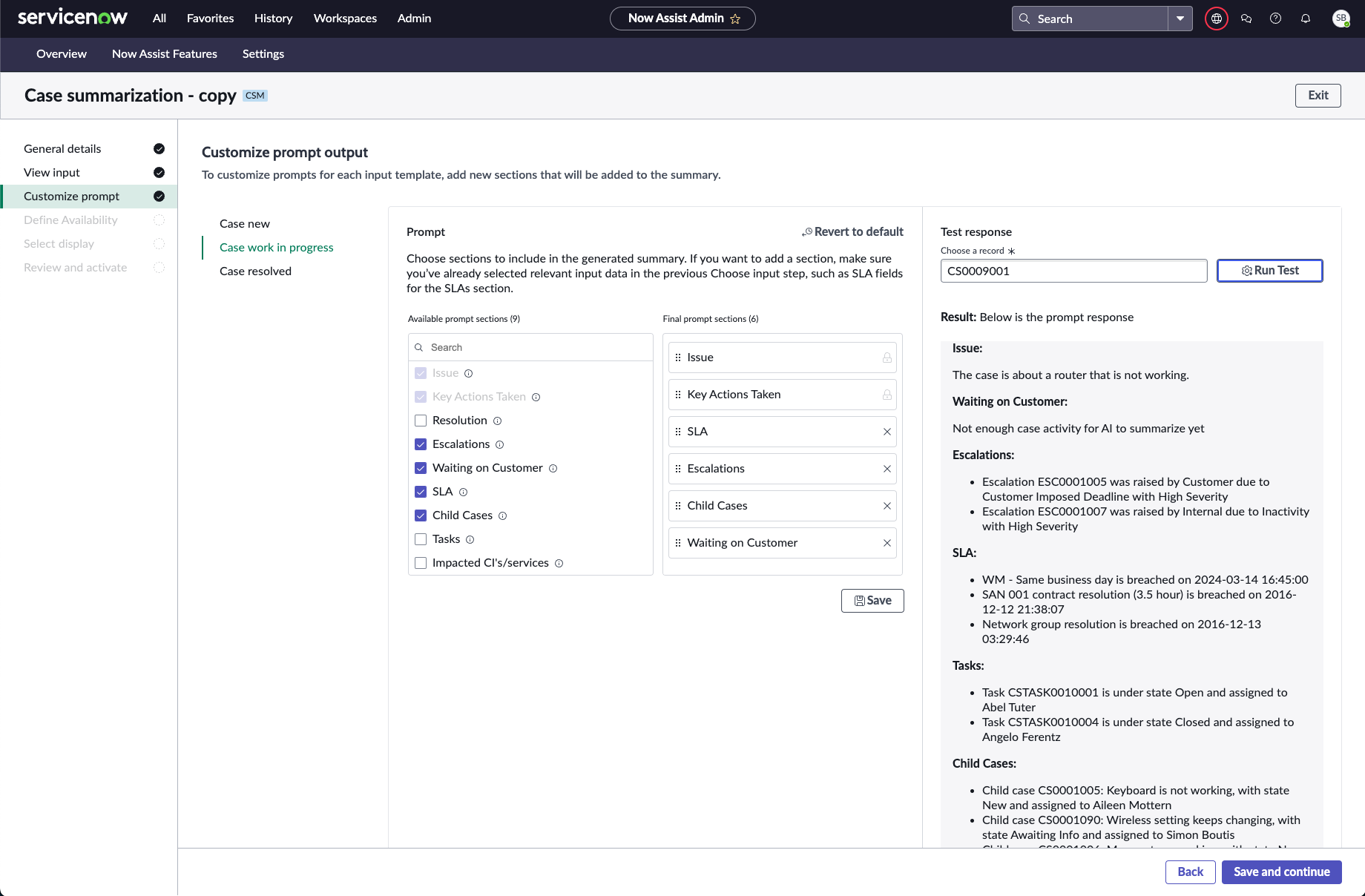
Task: Click the drag handle of the SLA section
Action: pyautogui.click(x=678, y=432)
